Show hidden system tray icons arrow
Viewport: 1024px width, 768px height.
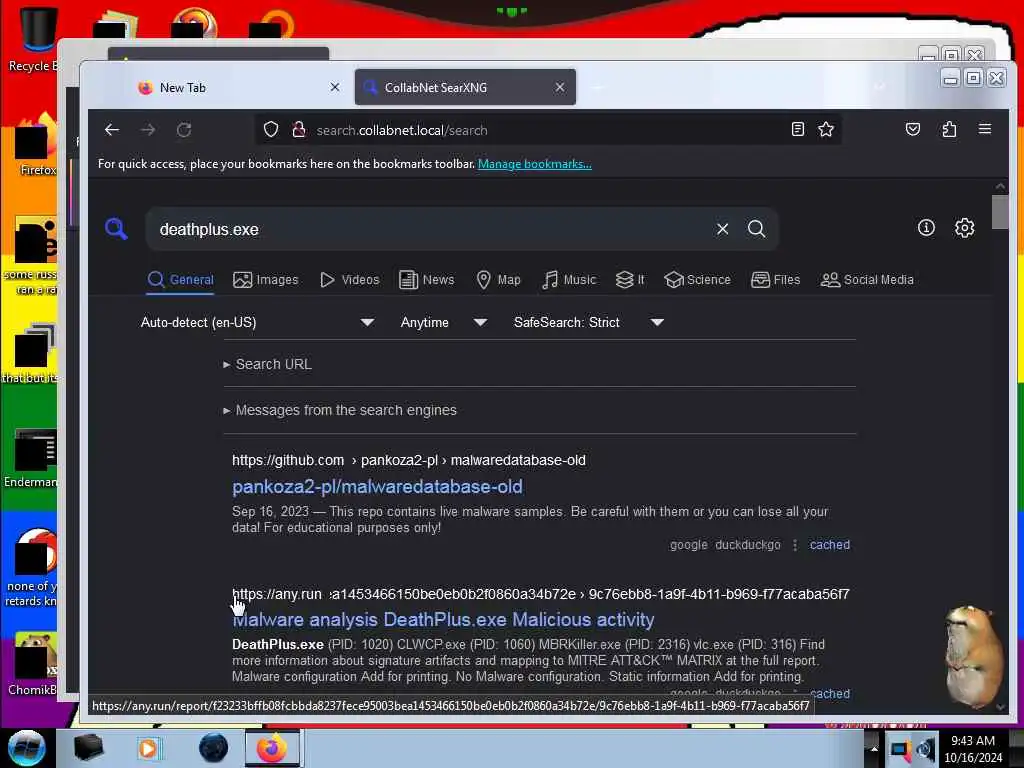tap(874, 748)
